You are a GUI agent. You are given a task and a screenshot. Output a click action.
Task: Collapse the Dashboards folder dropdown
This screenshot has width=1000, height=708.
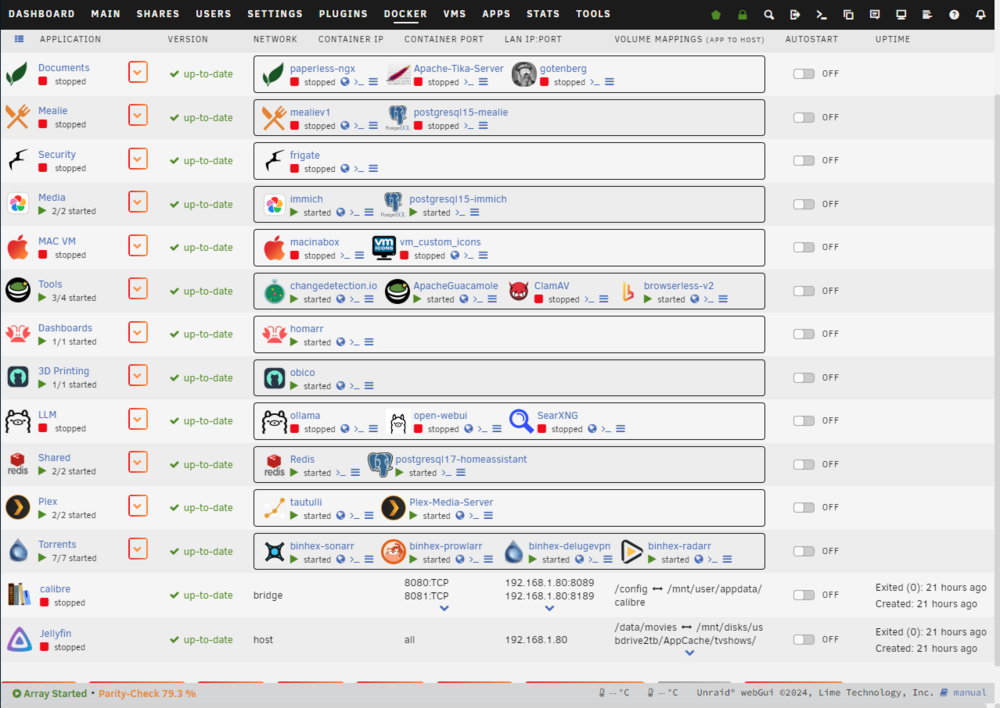(138, 332)
